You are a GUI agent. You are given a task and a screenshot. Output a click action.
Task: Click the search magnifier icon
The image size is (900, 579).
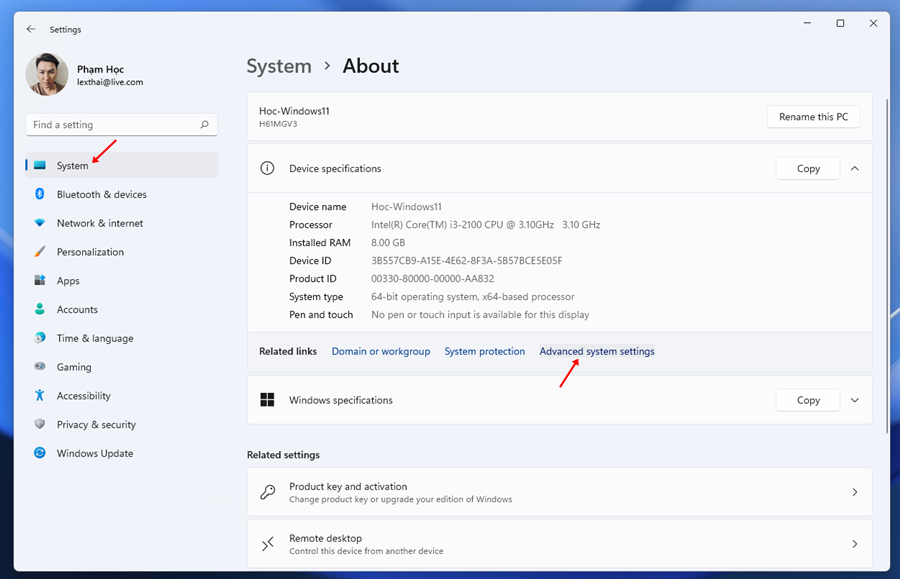(204, 125)
